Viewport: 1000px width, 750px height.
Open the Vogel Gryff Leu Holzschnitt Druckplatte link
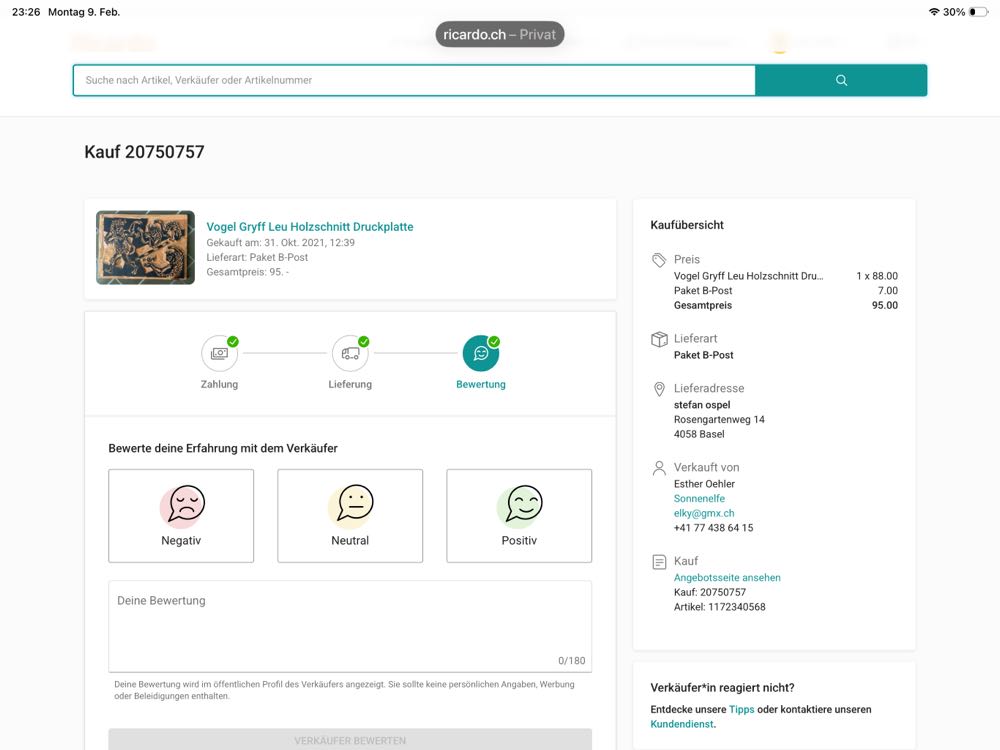pyautogui.click(x=309, y=227)
